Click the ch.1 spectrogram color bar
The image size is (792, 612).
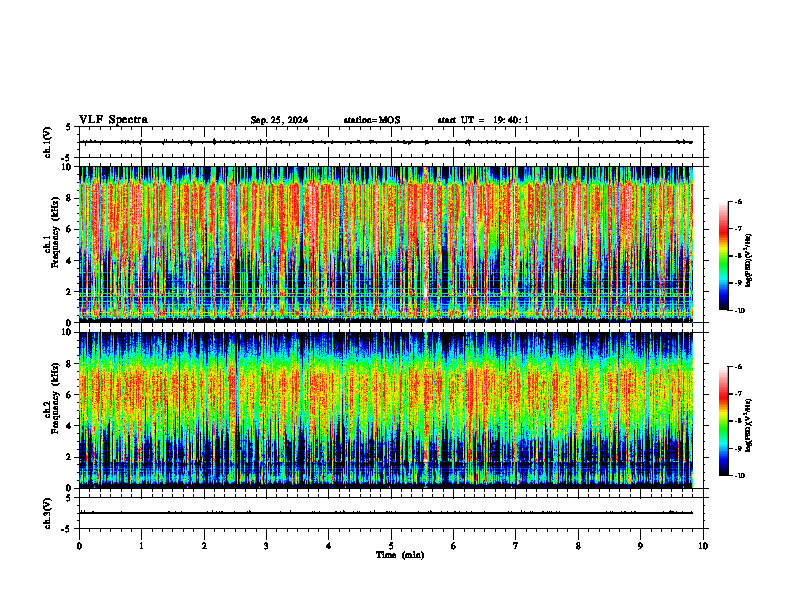pyautogui.click(x=723, y=256)
